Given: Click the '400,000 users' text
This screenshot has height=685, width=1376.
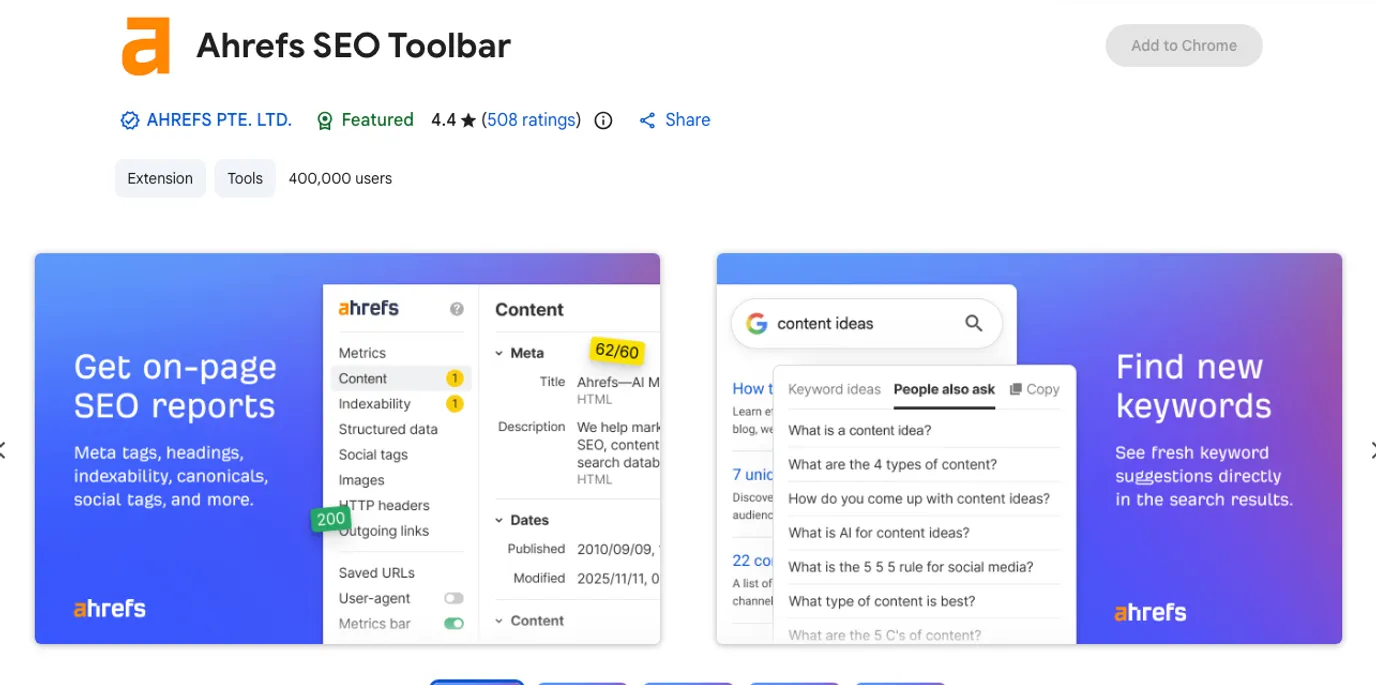Looking at the screenshot, I should (x=340, y=178).
